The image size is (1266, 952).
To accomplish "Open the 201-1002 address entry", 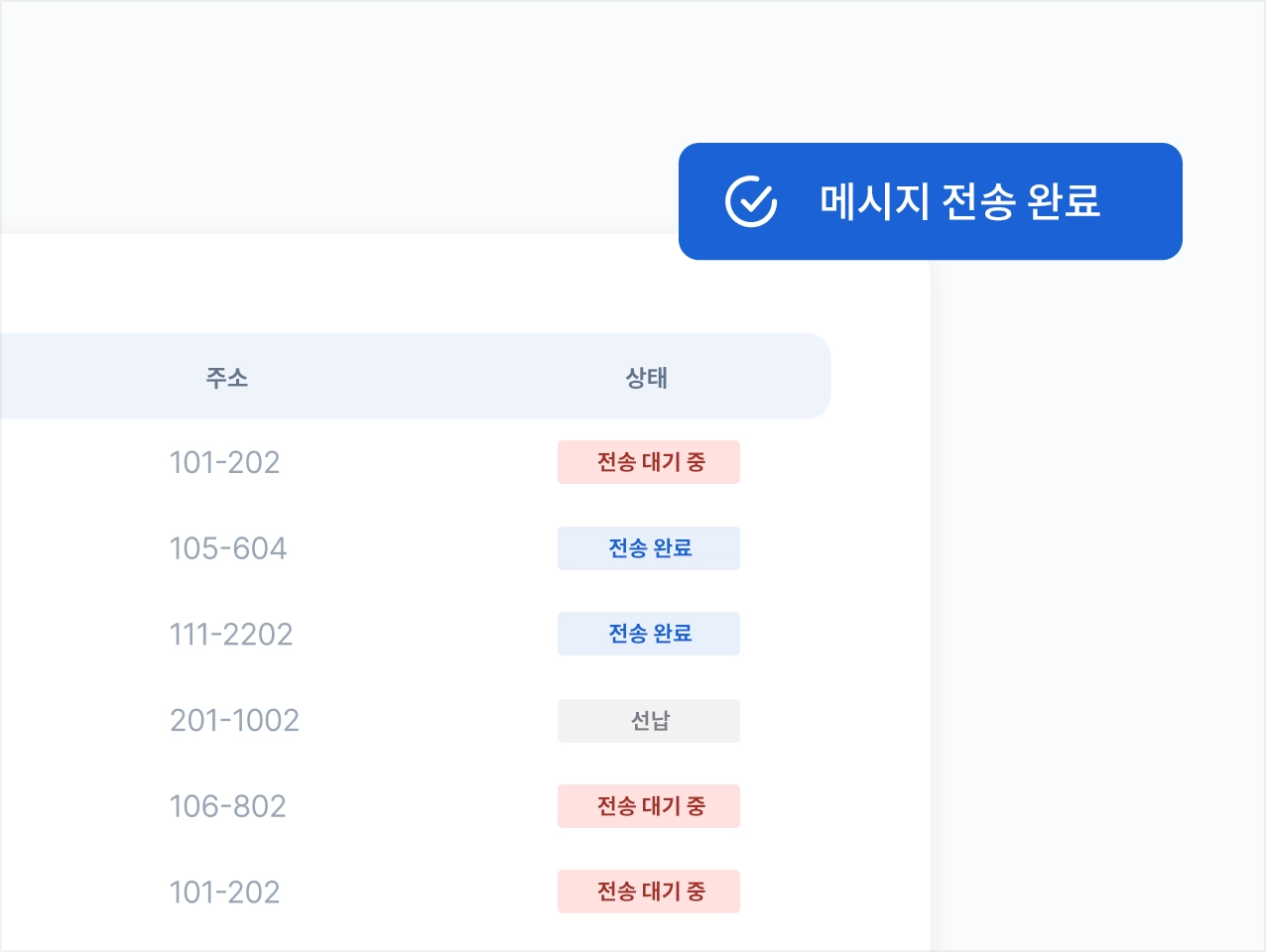I will (x=234, y=721).
